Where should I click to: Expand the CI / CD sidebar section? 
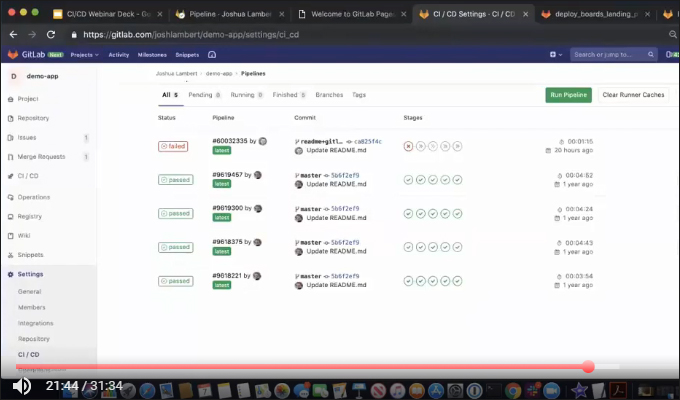28,176
